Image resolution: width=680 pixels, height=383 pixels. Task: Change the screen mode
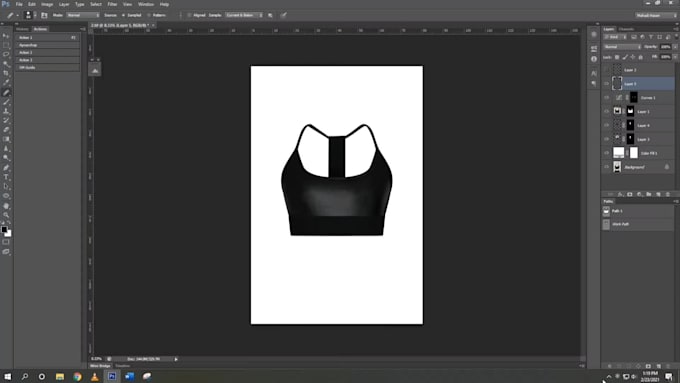6,252
